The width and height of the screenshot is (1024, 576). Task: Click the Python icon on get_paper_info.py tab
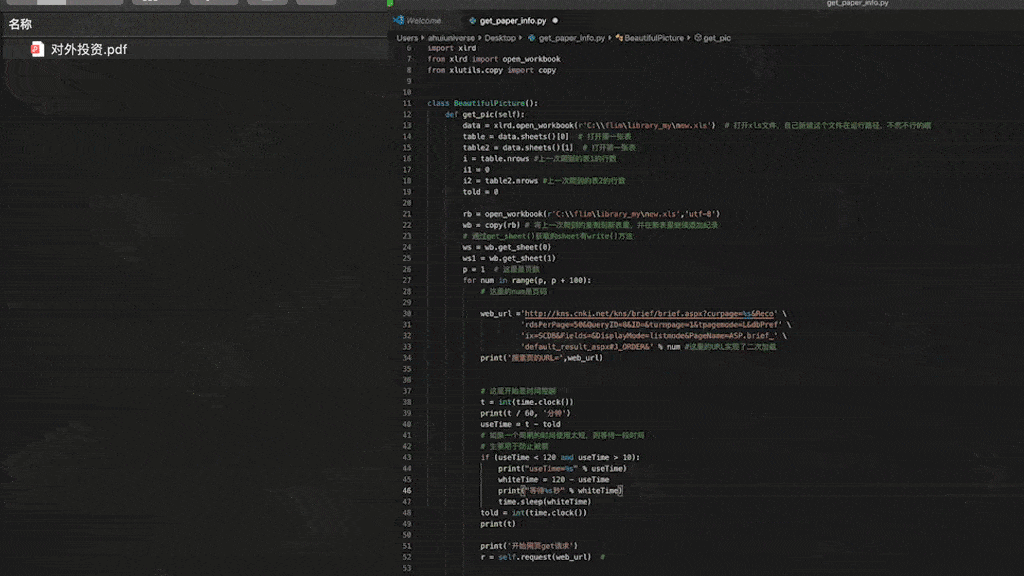(472, 21)
